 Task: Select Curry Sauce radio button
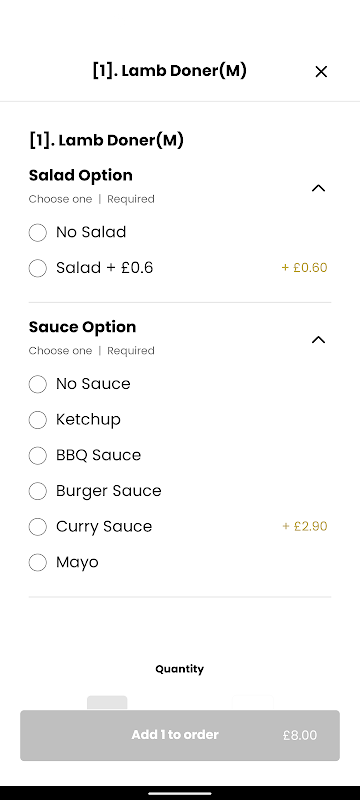[38, 527]
